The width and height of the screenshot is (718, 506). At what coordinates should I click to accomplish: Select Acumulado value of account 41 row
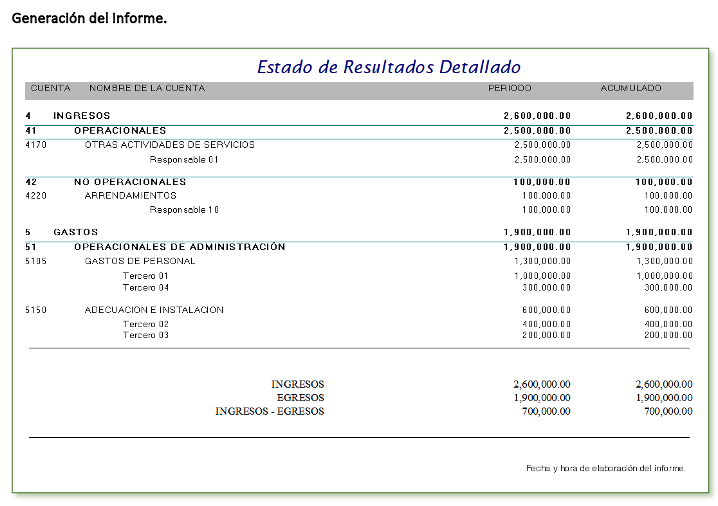click(x=659, y=131)
